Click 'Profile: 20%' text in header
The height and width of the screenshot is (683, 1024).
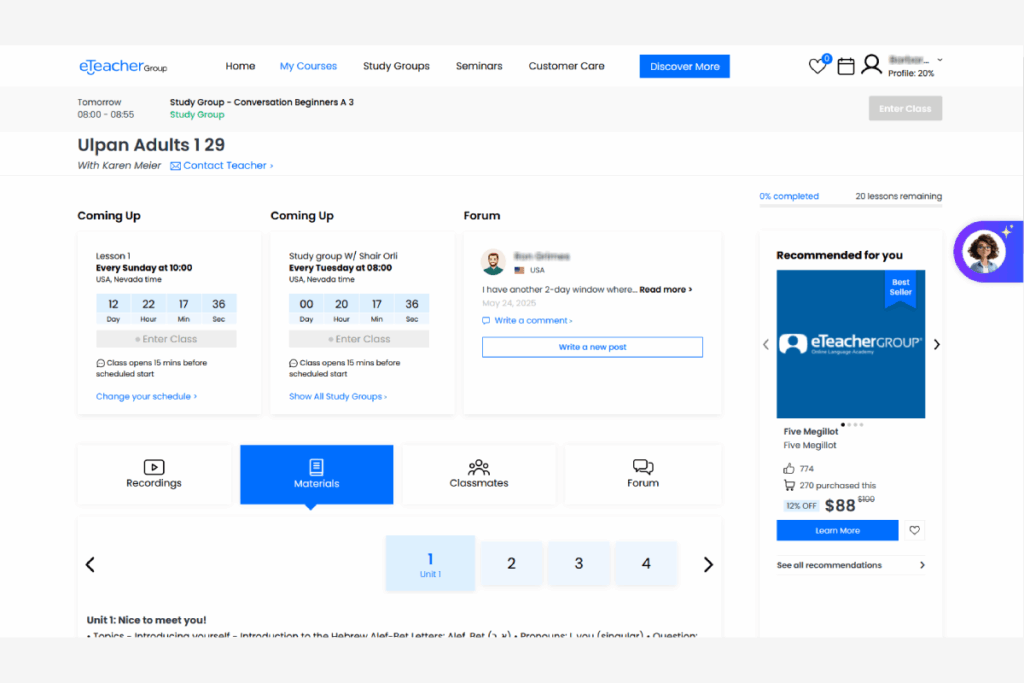911,74
